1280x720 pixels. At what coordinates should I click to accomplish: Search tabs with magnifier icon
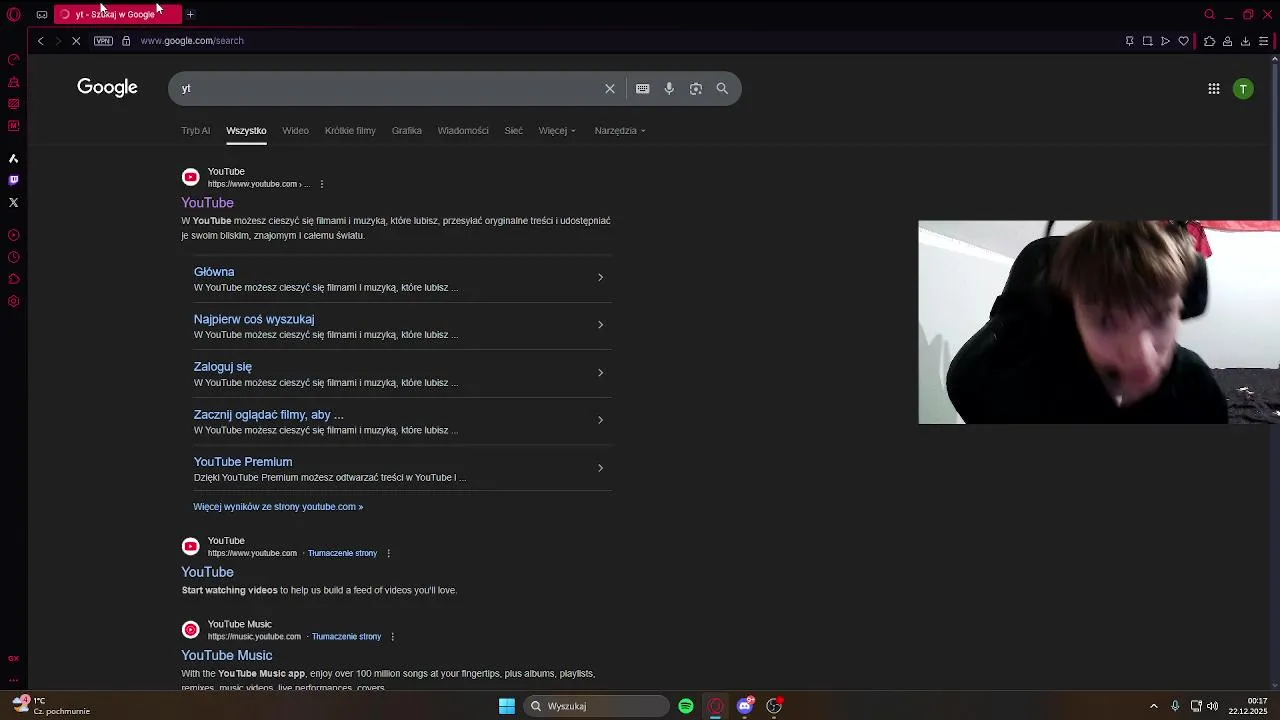1209,14
